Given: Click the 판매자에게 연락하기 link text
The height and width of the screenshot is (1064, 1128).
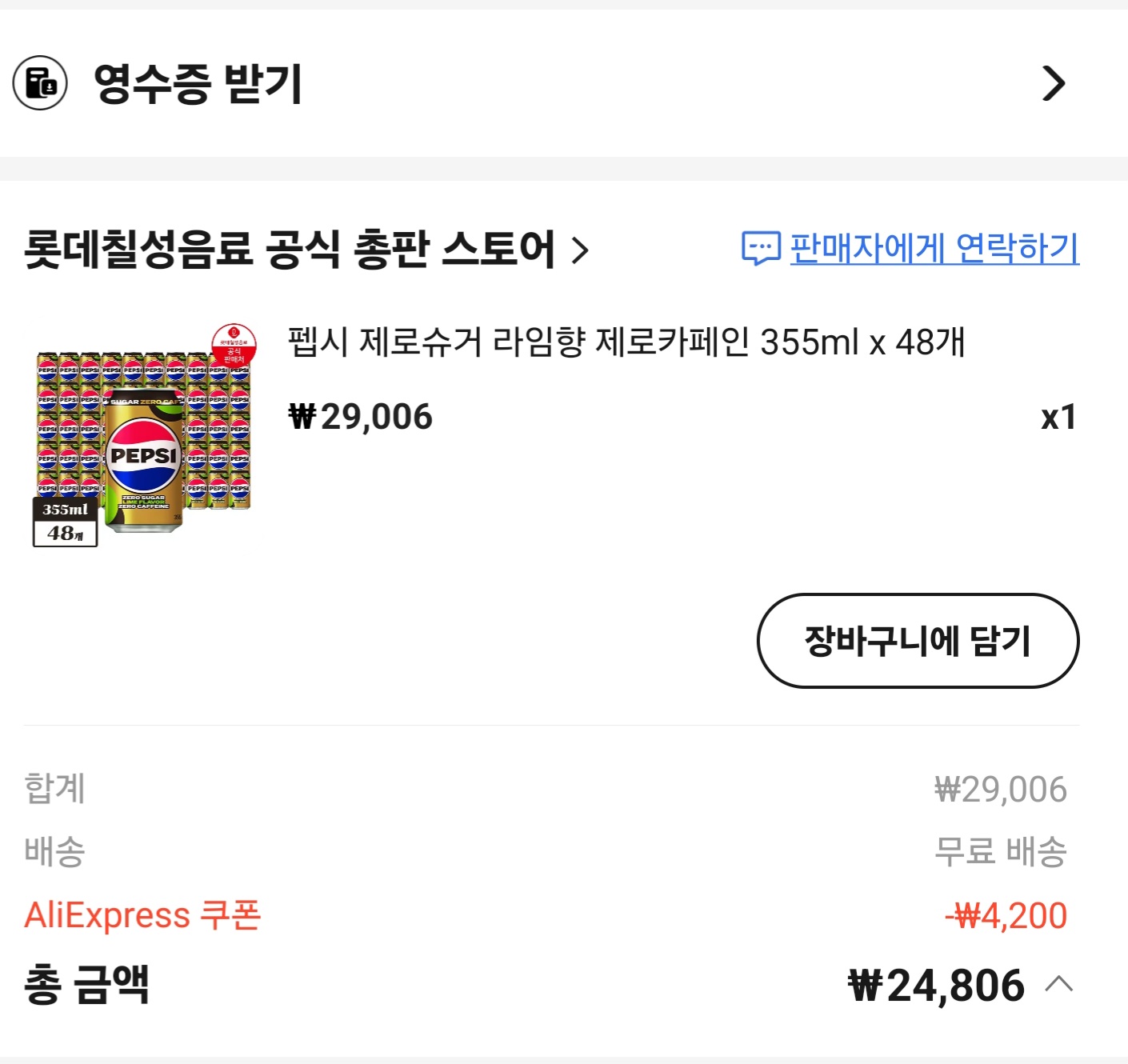Looking at the screenshot, I should 934,249.
